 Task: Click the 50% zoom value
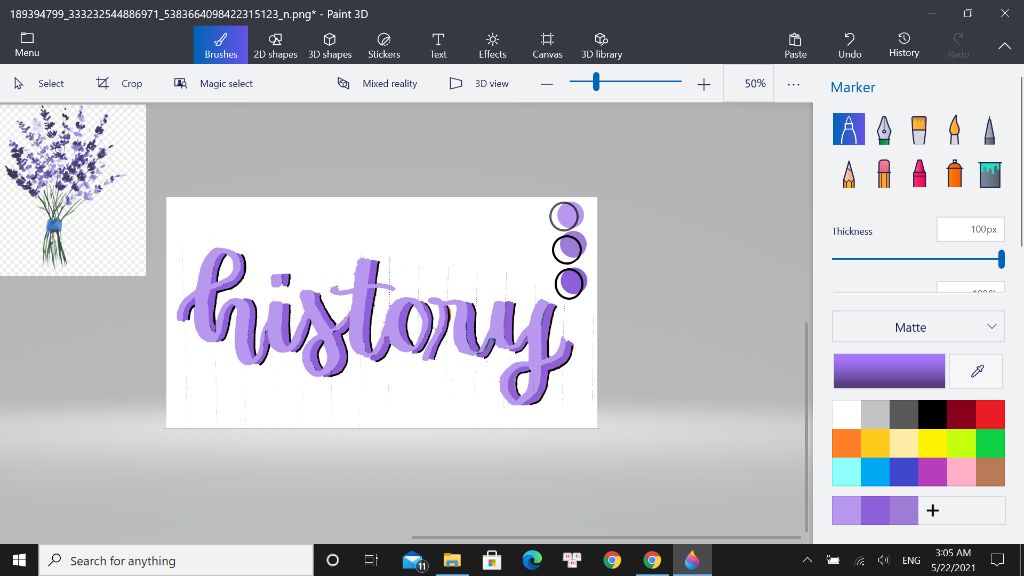[755, 84]
